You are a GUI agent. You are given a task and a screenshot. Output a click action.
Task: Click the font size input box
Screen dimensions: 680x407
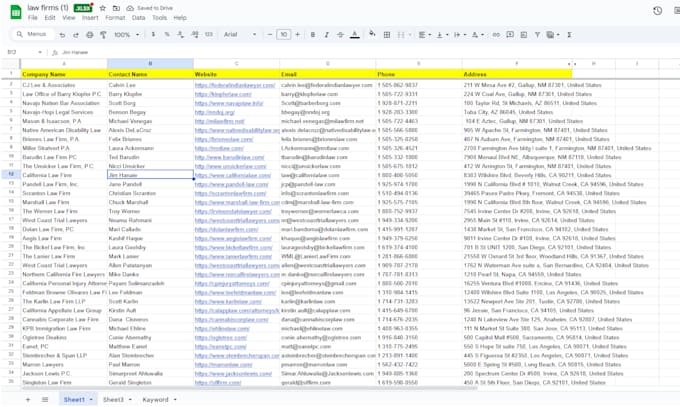[x=284, y=34]
